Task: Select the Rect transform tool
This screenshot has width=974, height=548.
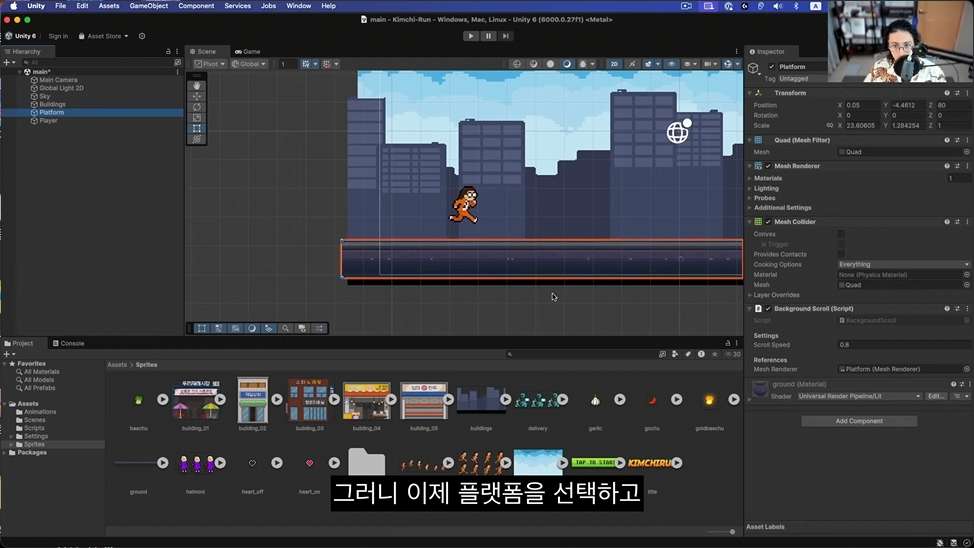Action: click(197, 128)
